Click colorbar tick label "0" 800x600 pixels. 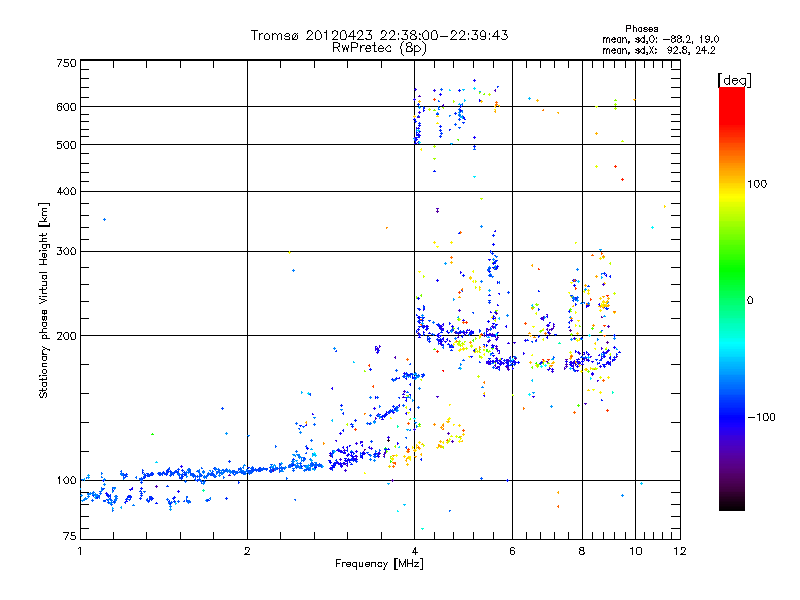[x=750, y=301]
